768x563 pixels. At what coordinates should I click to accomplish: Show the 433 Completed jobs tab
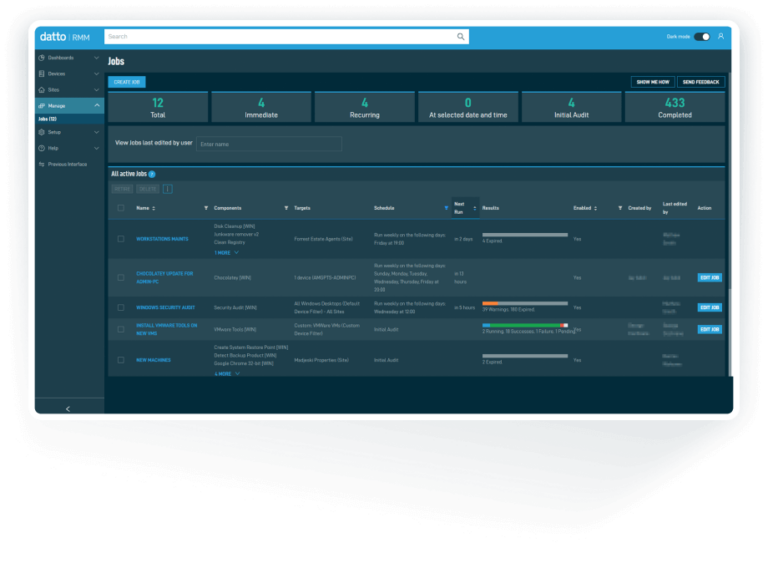[674, 107]
